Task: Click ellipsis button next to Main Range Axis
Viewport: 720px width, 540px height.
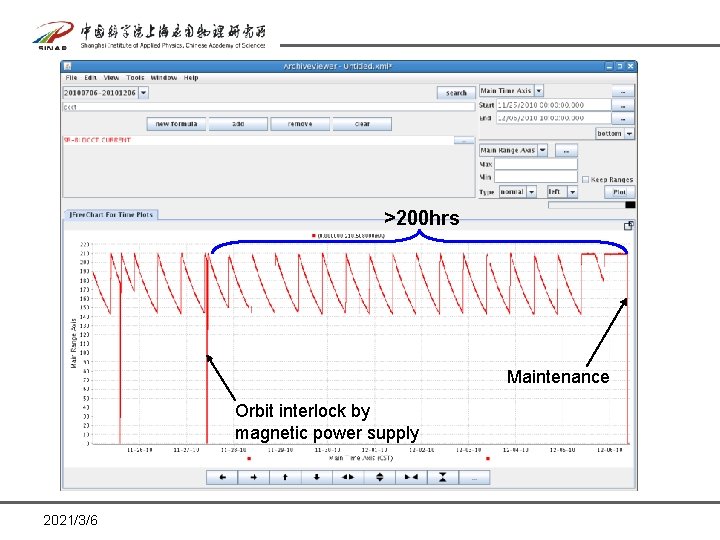Action: [566, 151]
